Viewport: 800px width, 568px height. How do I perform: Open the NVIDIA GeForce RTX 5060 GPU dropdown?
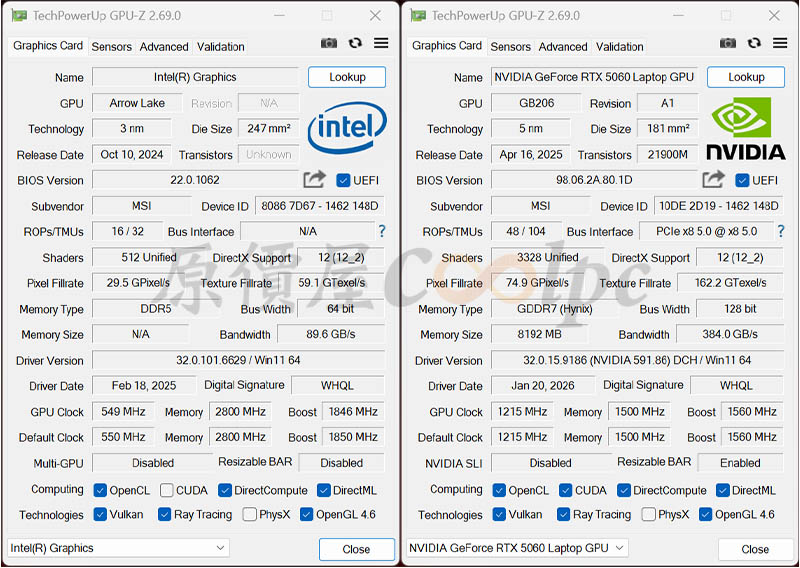click(518, 548)
